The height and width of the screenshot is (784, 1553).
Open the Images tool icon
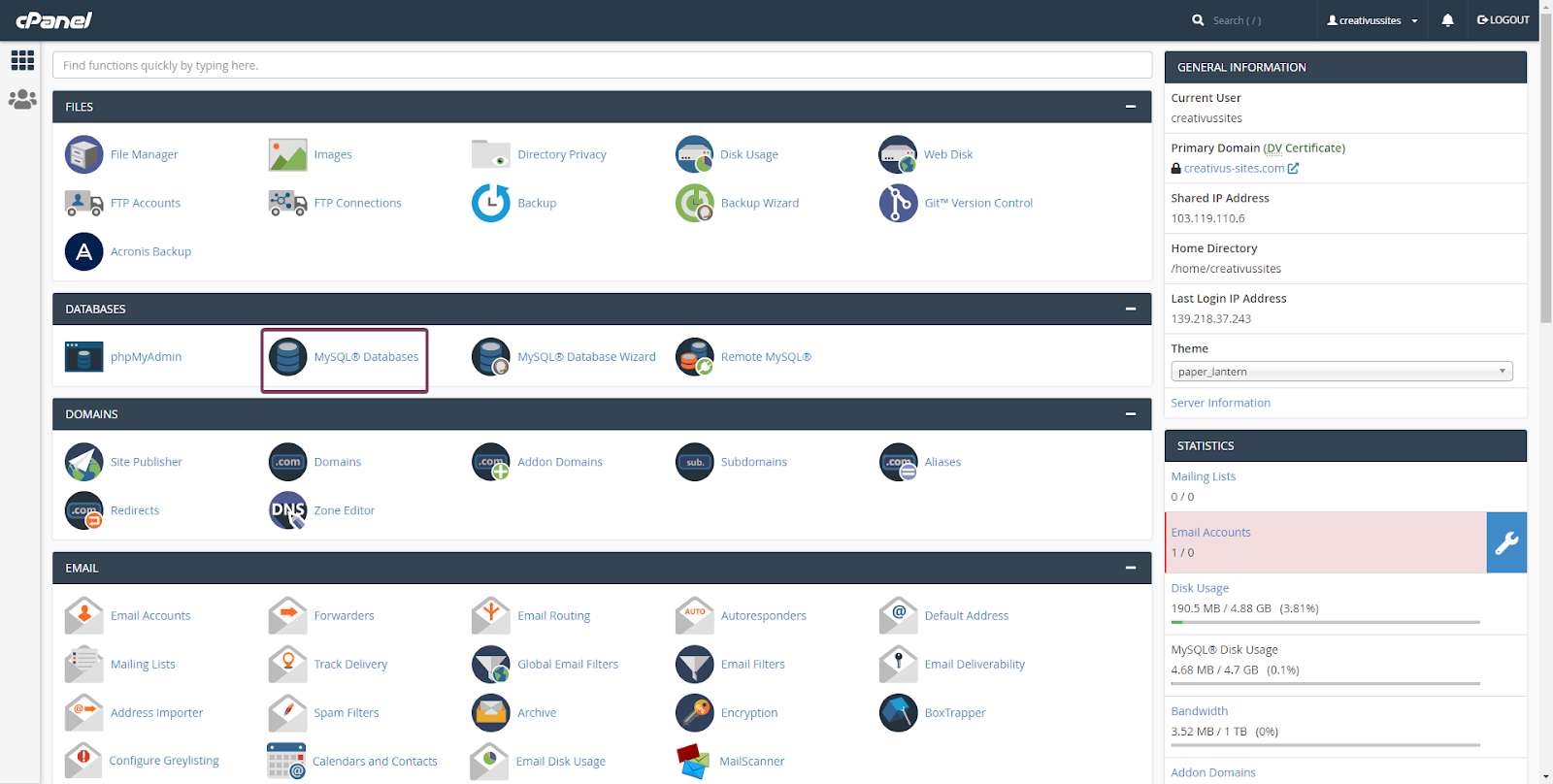tap(287, 154)
